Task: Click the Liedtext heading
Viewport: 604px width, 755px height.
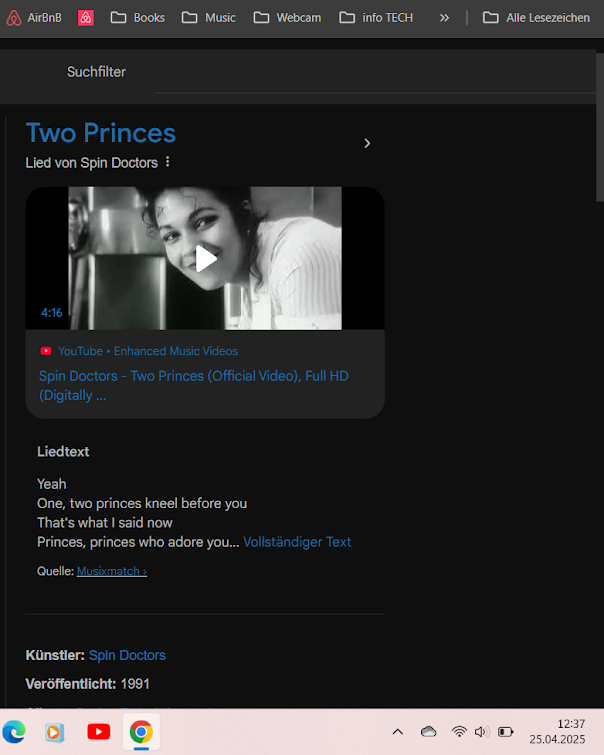Action: pyautogui.click(x=63, y=452)
